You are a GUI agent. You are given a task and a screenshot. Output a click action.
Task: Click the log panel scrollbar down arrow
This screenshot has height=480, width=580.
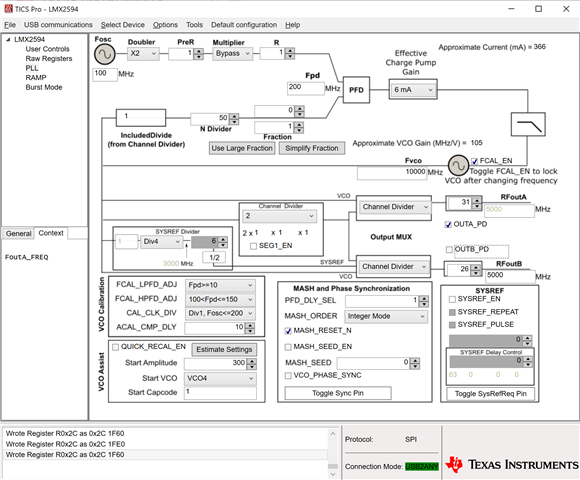333,474
